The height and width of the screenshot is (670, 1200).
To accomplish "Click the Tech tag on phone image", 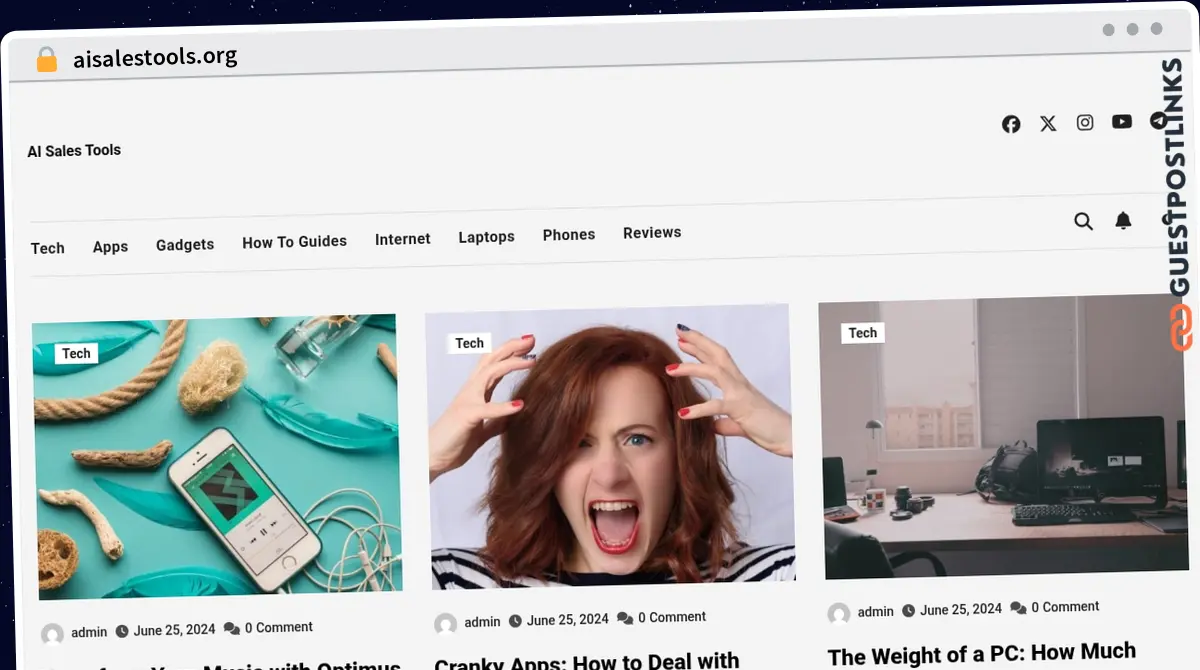I will (76, 353).
